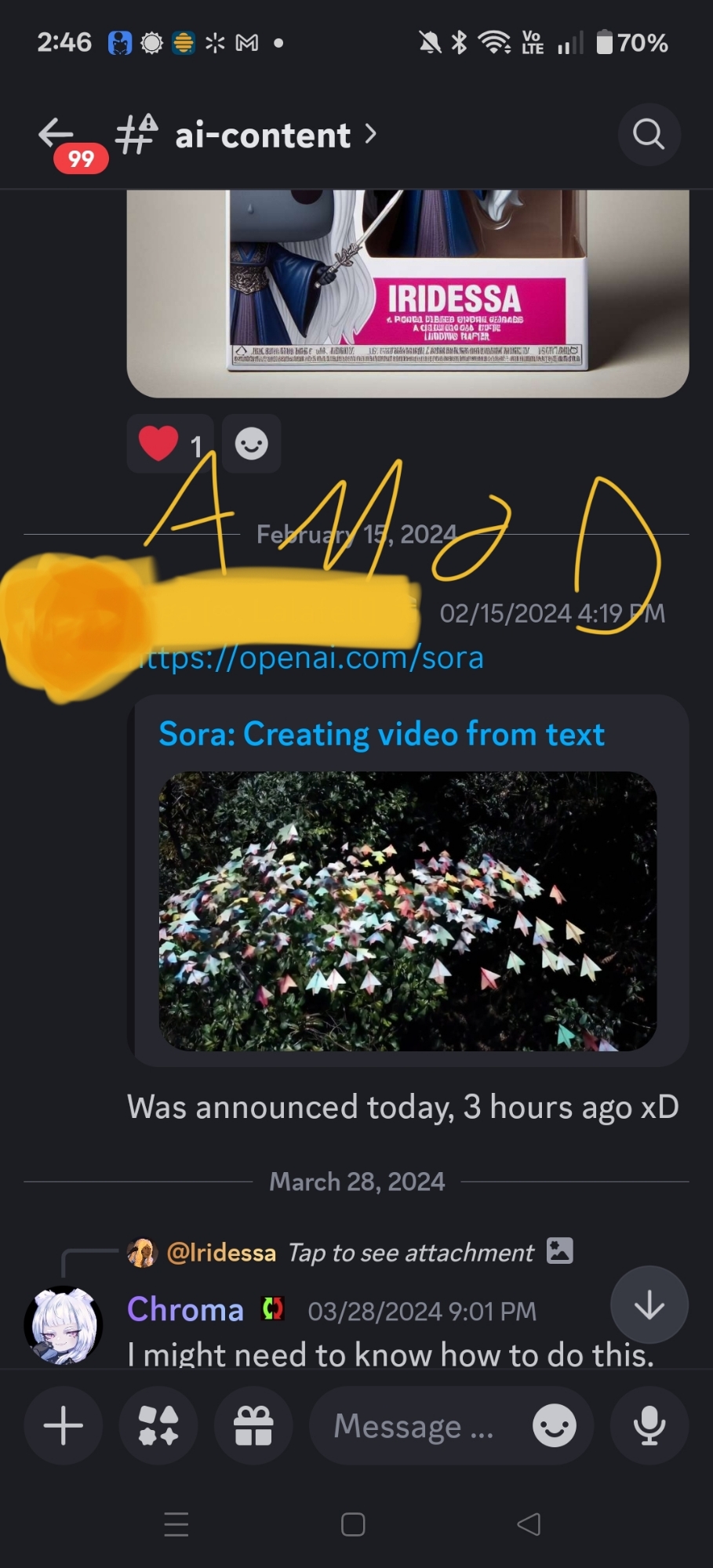View the Sora paper planes thumbnail
The height and width of the screenshot is (1568, 713).
coord(408,911)
